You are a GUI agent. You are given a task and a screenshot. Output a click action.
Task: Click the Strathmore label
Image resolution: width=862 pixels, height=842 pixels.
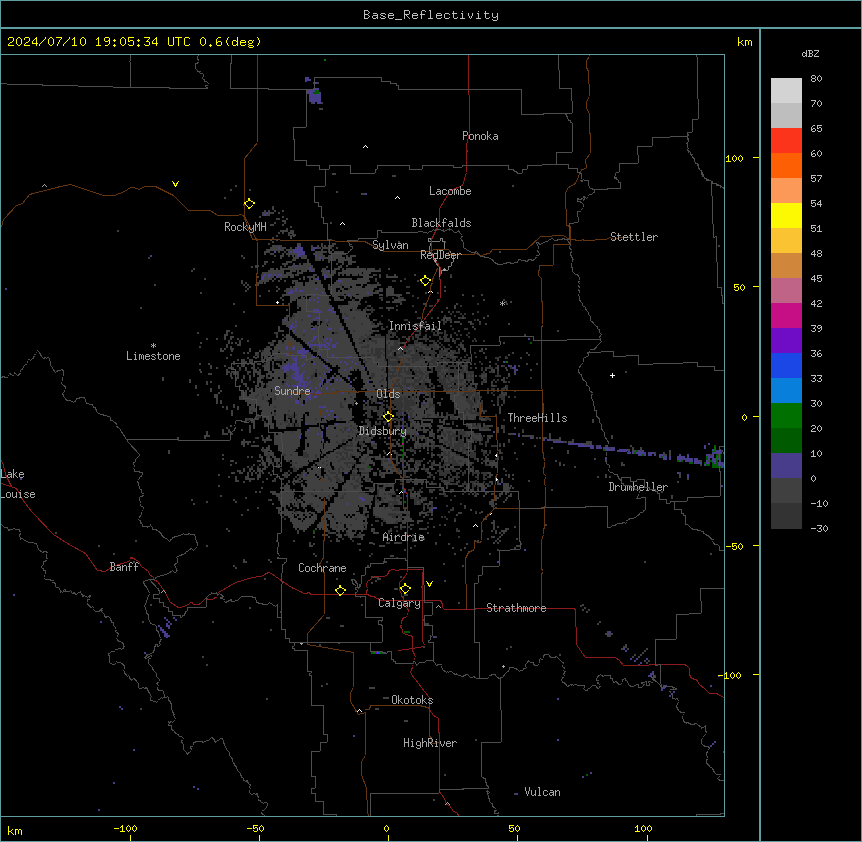coord(516,608)
